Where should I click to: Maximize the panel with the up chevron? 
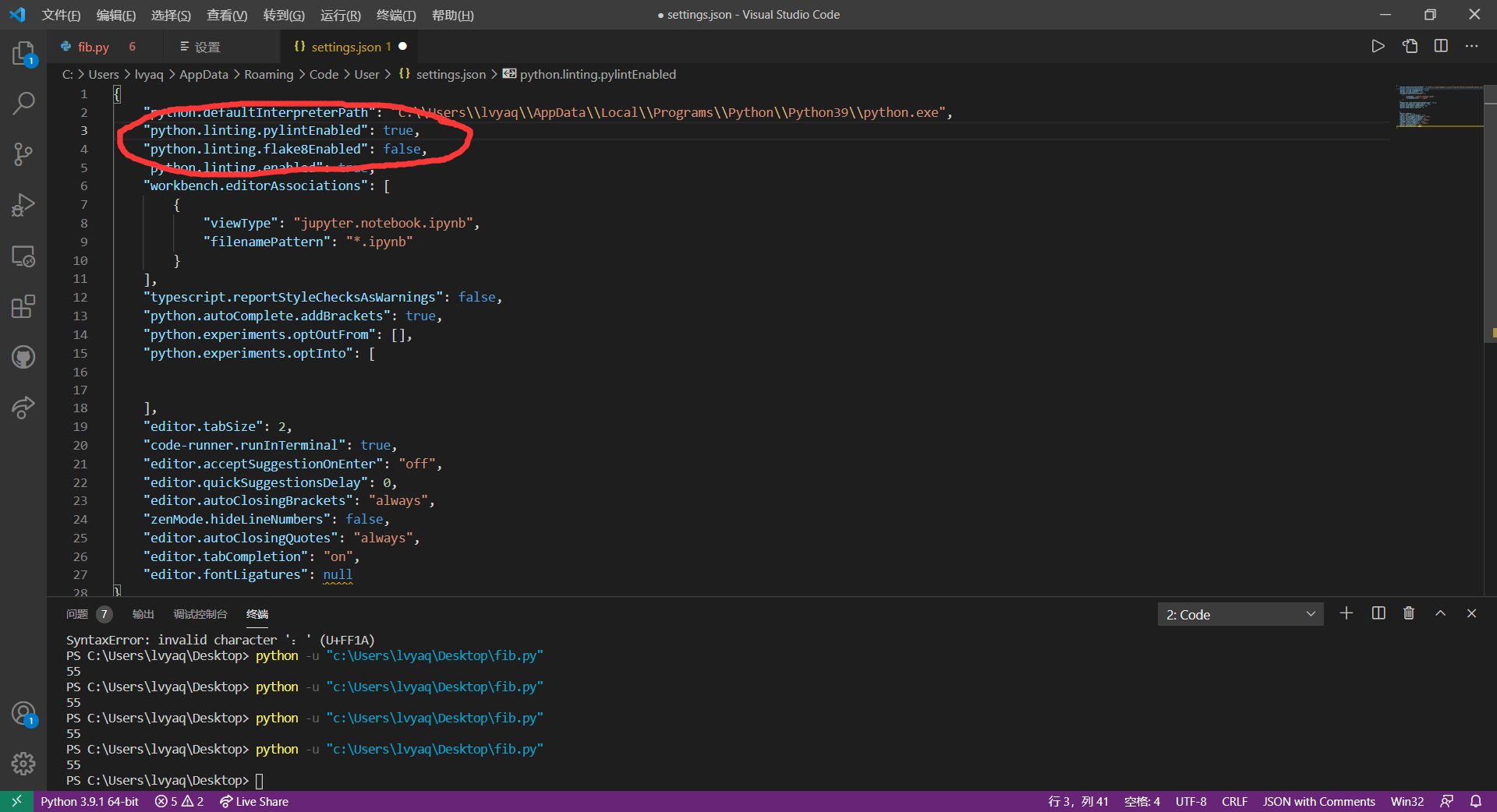(1441, 613)
